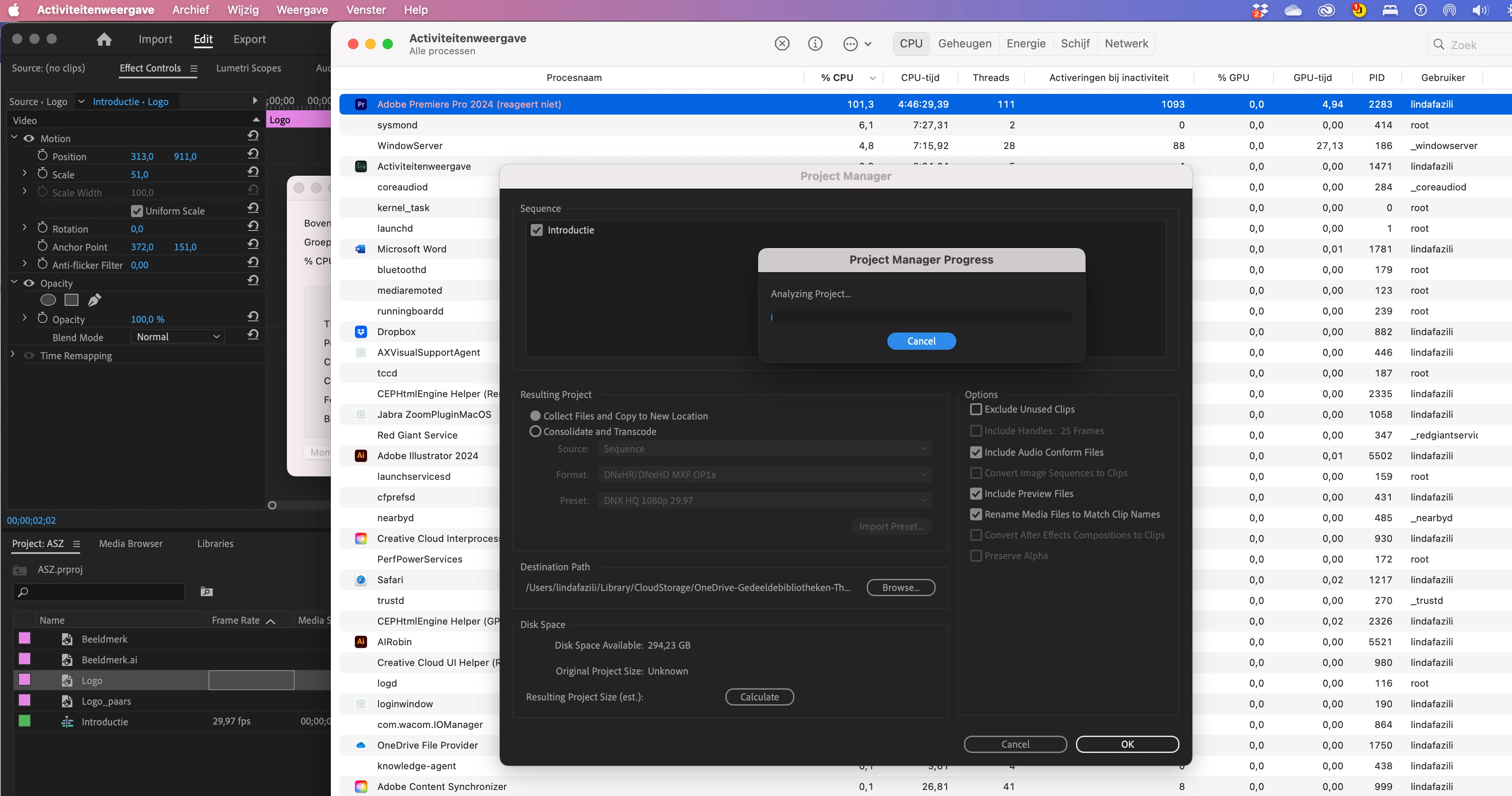Image resolution: width=1512 pixels, height=796 pixels.
Task: Click the new bin icon in Project panel
Action: [x=206, y=591]
